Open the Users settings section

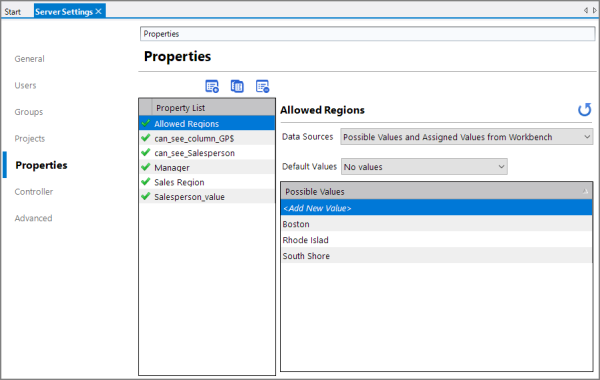tap(25, 85)
